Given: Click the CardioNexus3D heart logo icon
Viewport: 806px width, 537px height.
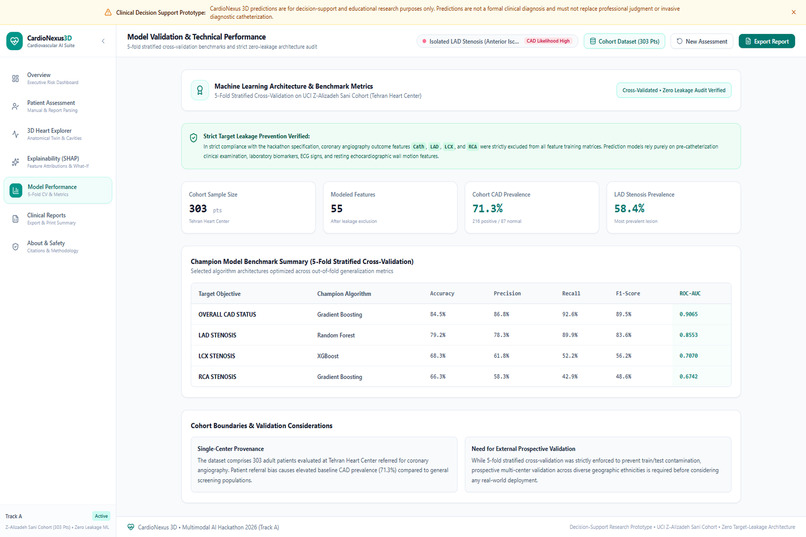Looking at the screenshot, I should [14, 41].
